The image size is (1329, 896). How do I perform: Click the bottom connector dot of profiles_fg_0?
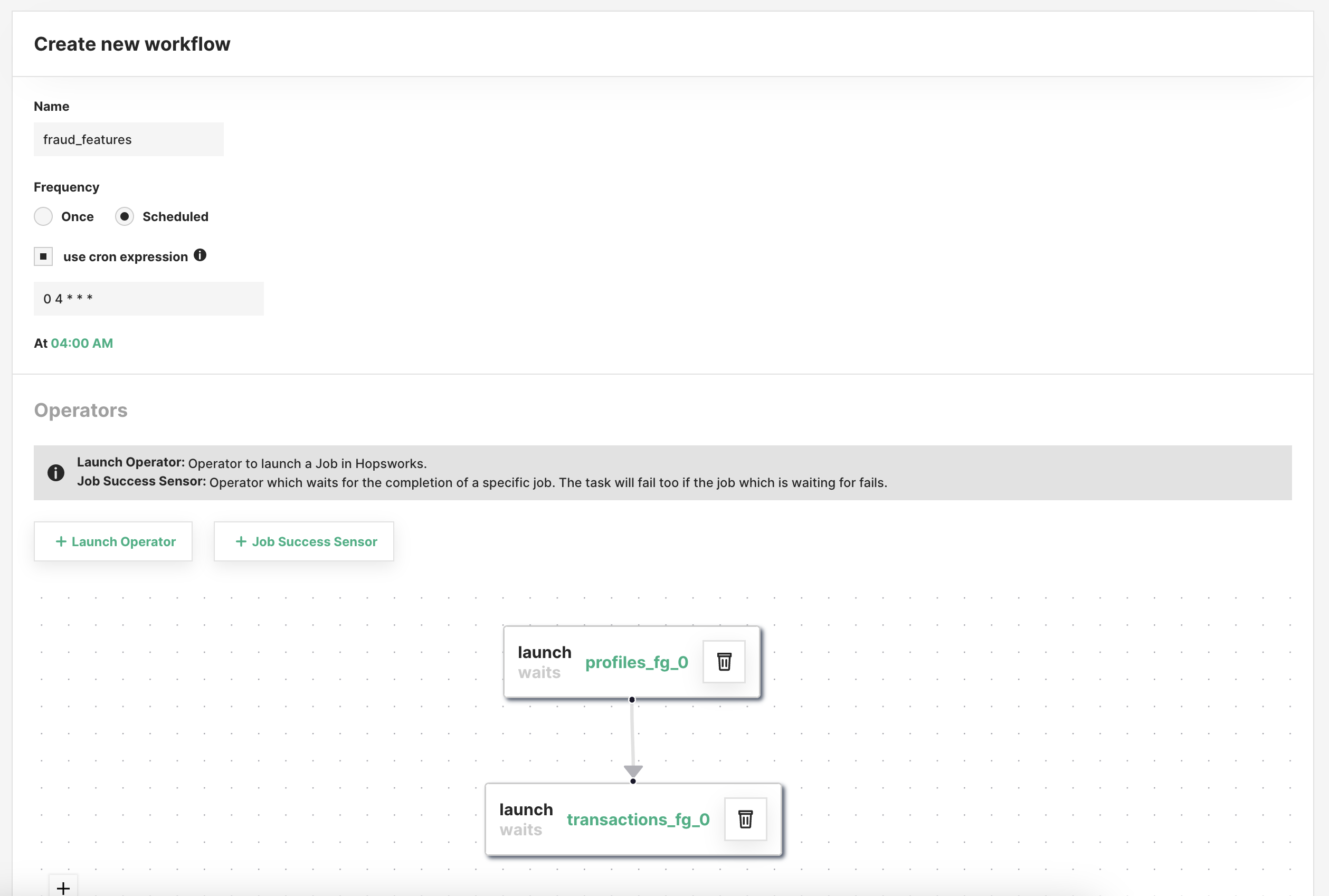click(x=632, y=699)
